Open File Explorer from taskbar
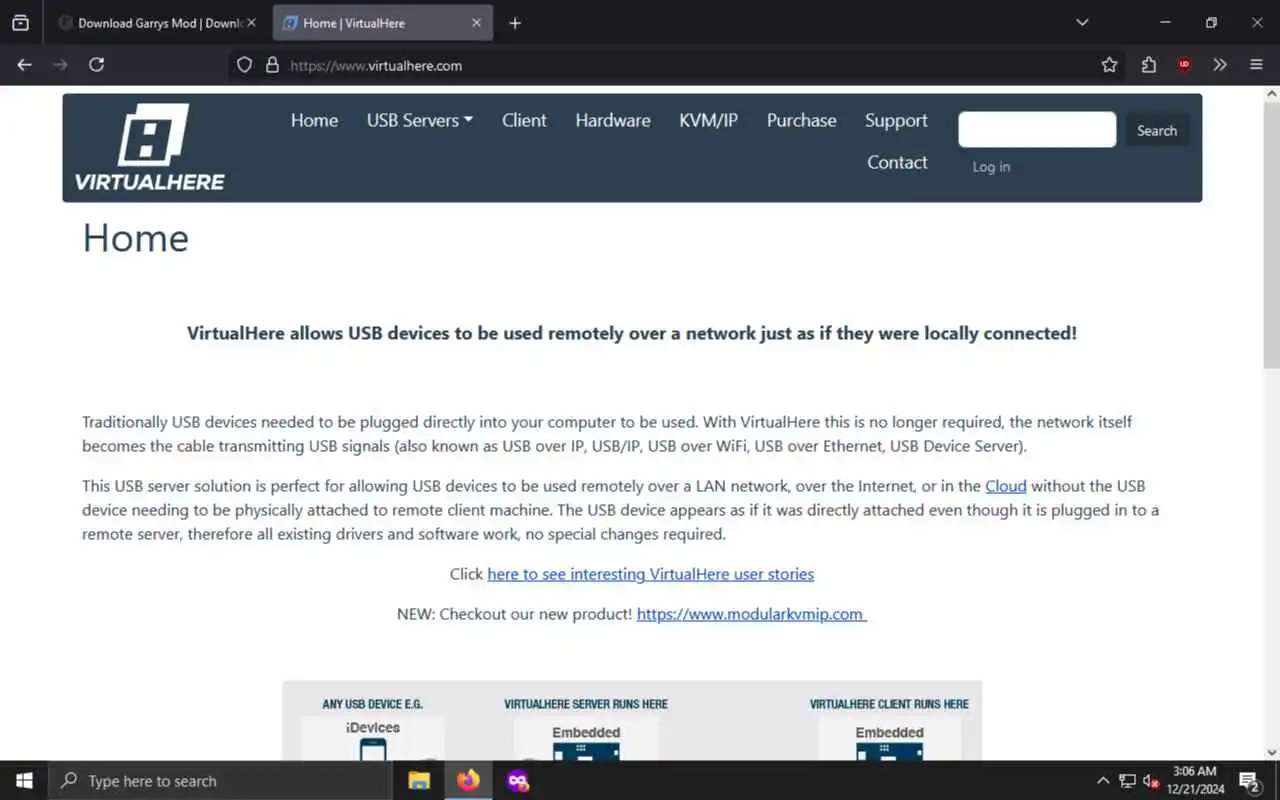The image size is (1280, 800). (x=420, y=781)
